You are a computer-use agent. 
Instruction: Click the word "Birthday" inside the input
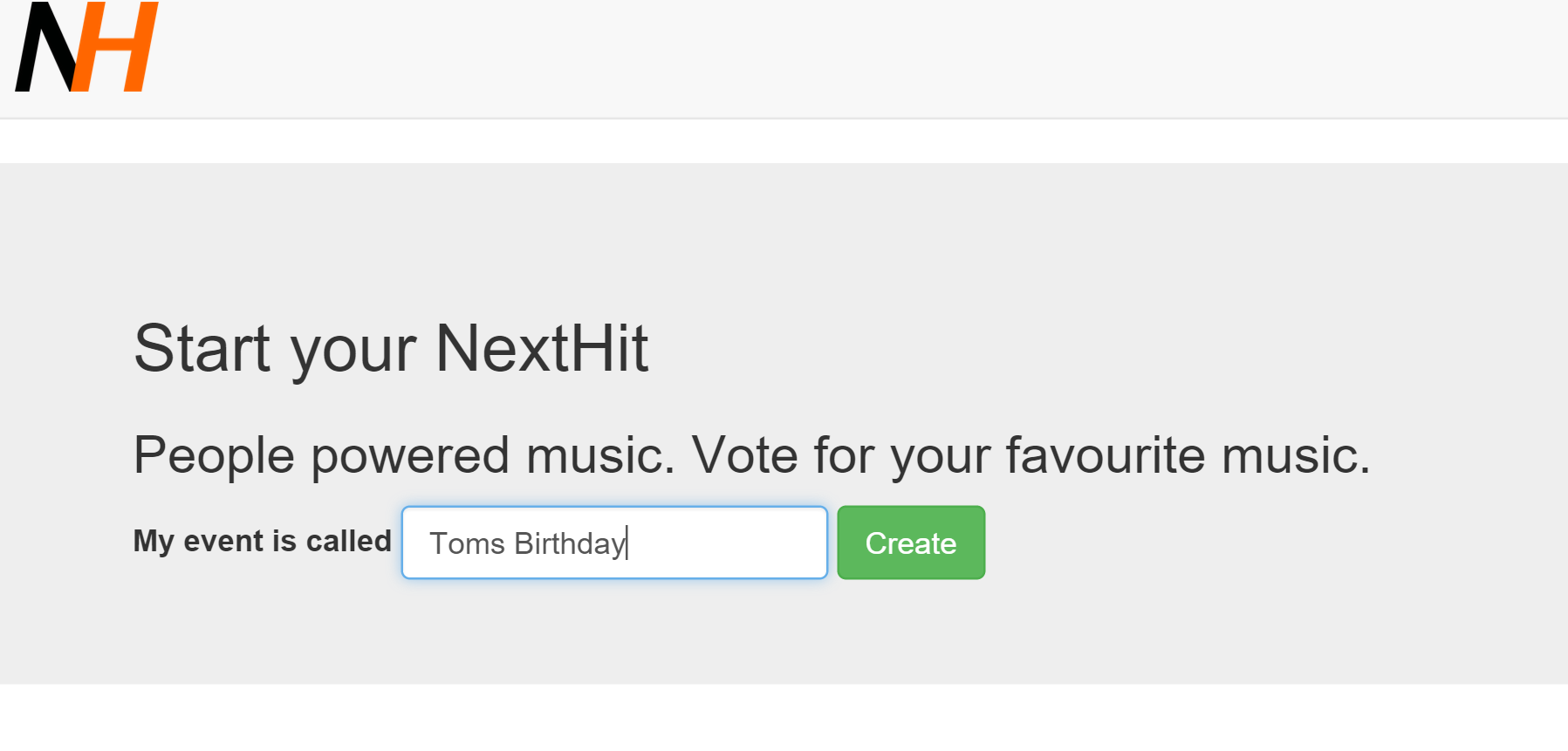tap(569, 543)
